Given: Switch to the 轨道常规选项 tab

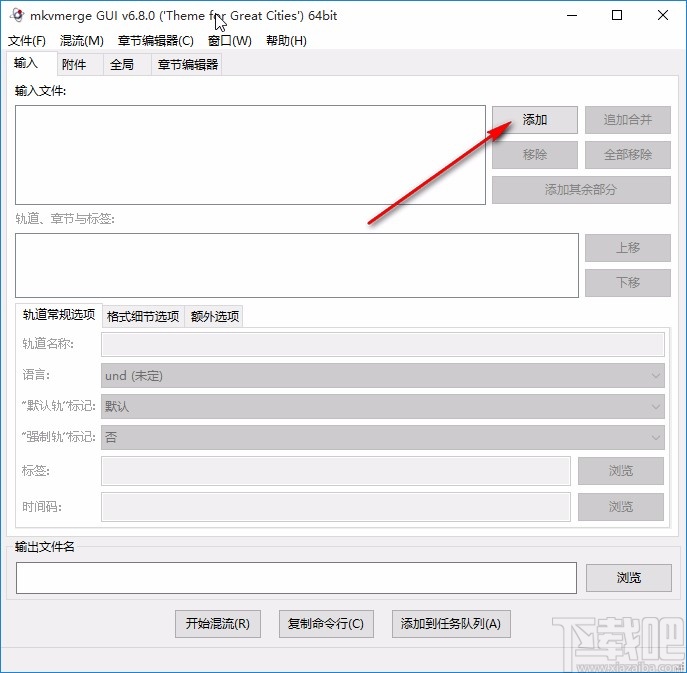Looking at the screenshot, I should (x=59, y=315).
